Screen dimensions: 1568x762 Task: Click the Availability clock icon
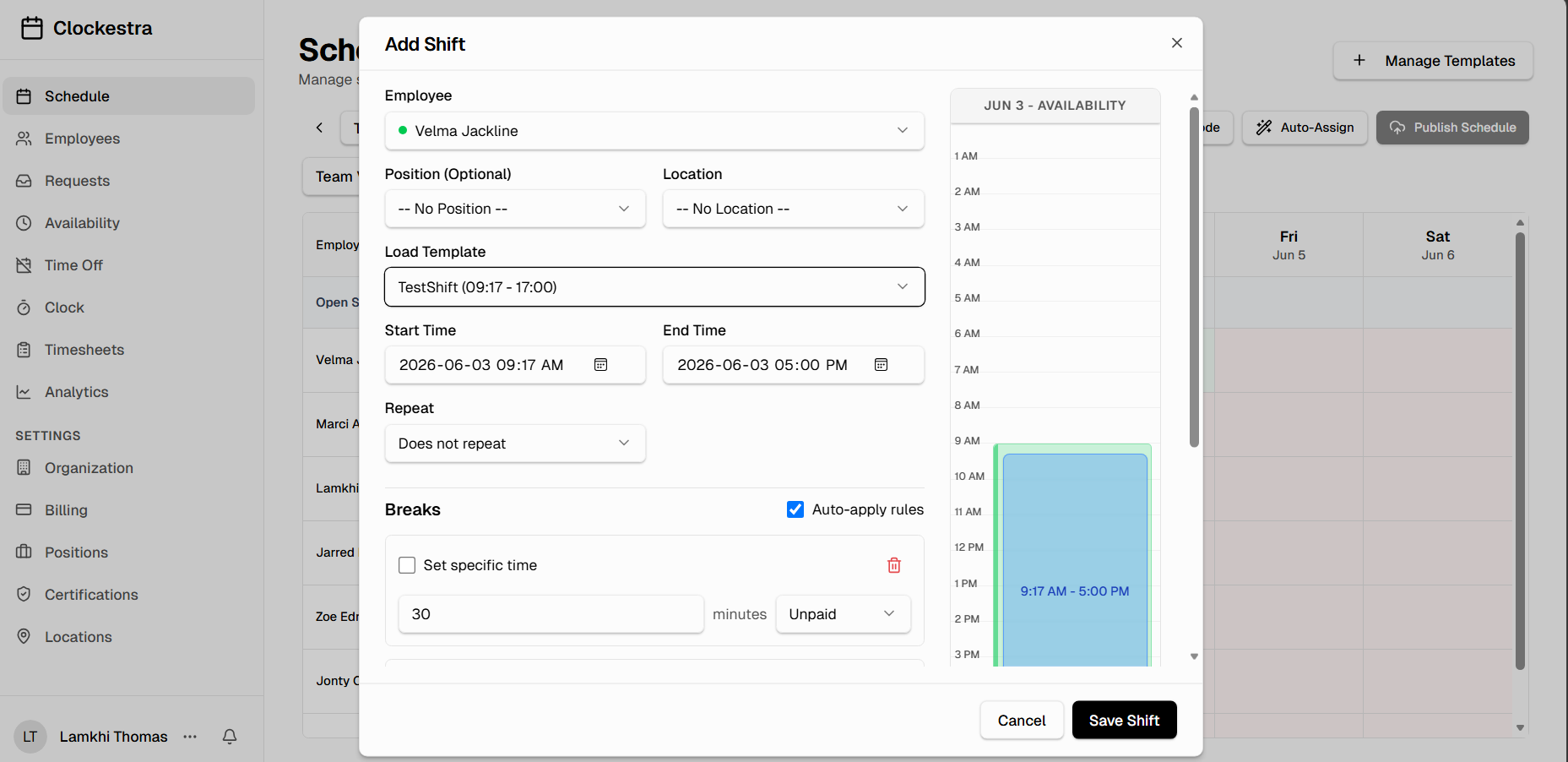point(24,223)
